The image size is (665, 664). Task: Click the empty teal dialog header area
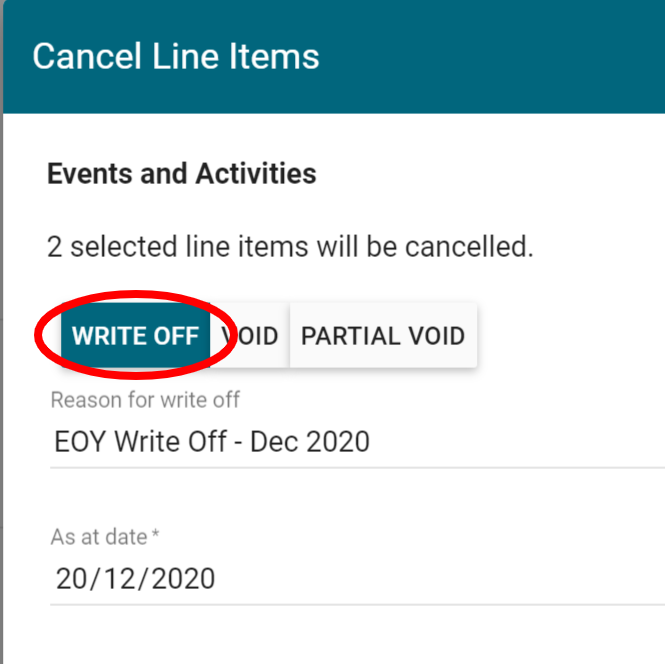point(500,56)
